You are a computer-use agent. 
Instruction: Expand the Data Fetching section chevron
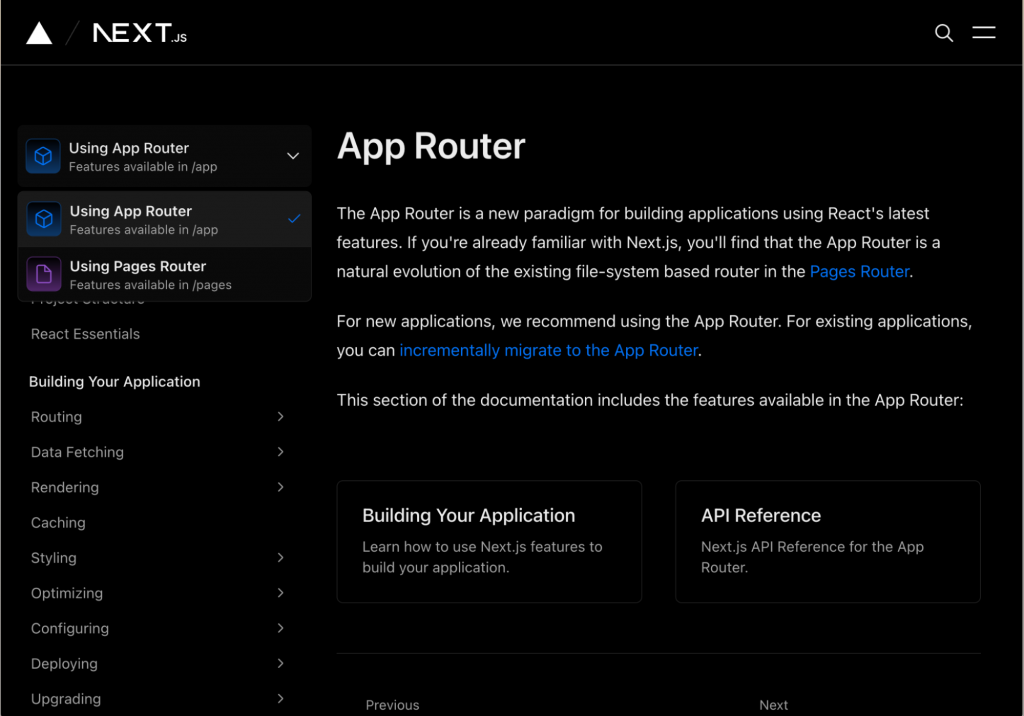(x=280, y=452)
